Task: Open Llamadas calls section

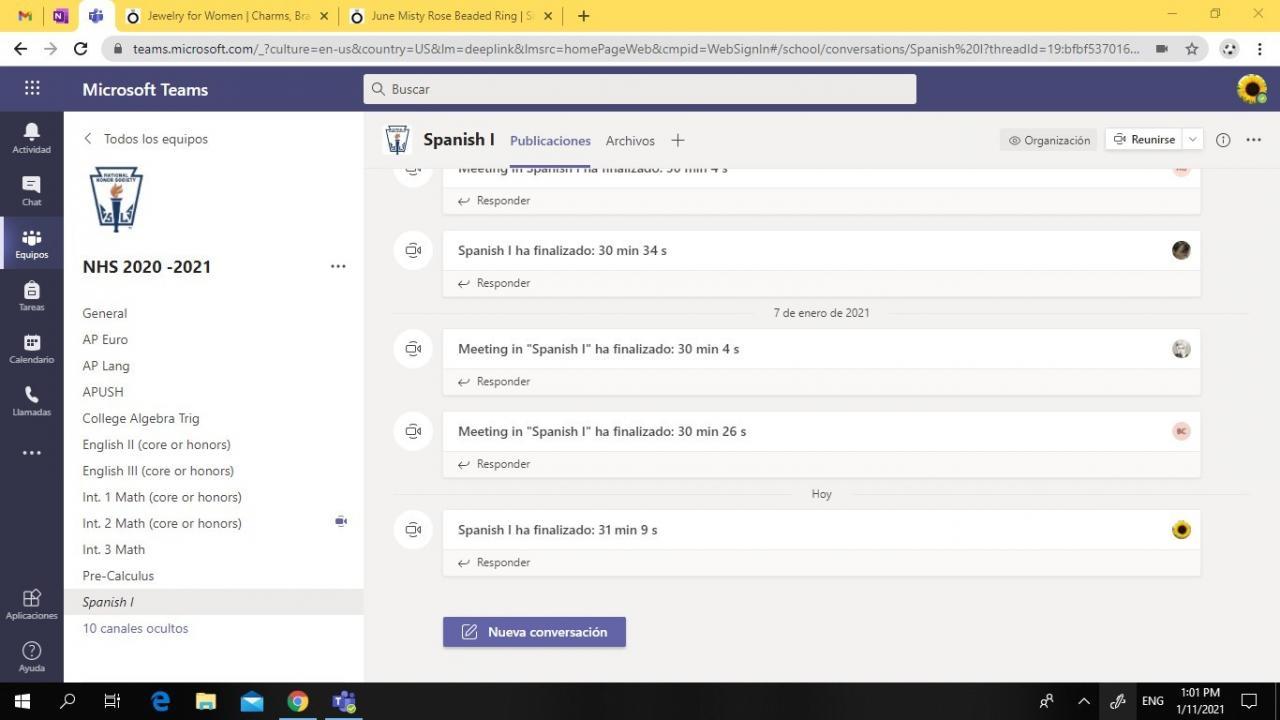Action: point(32,401)
